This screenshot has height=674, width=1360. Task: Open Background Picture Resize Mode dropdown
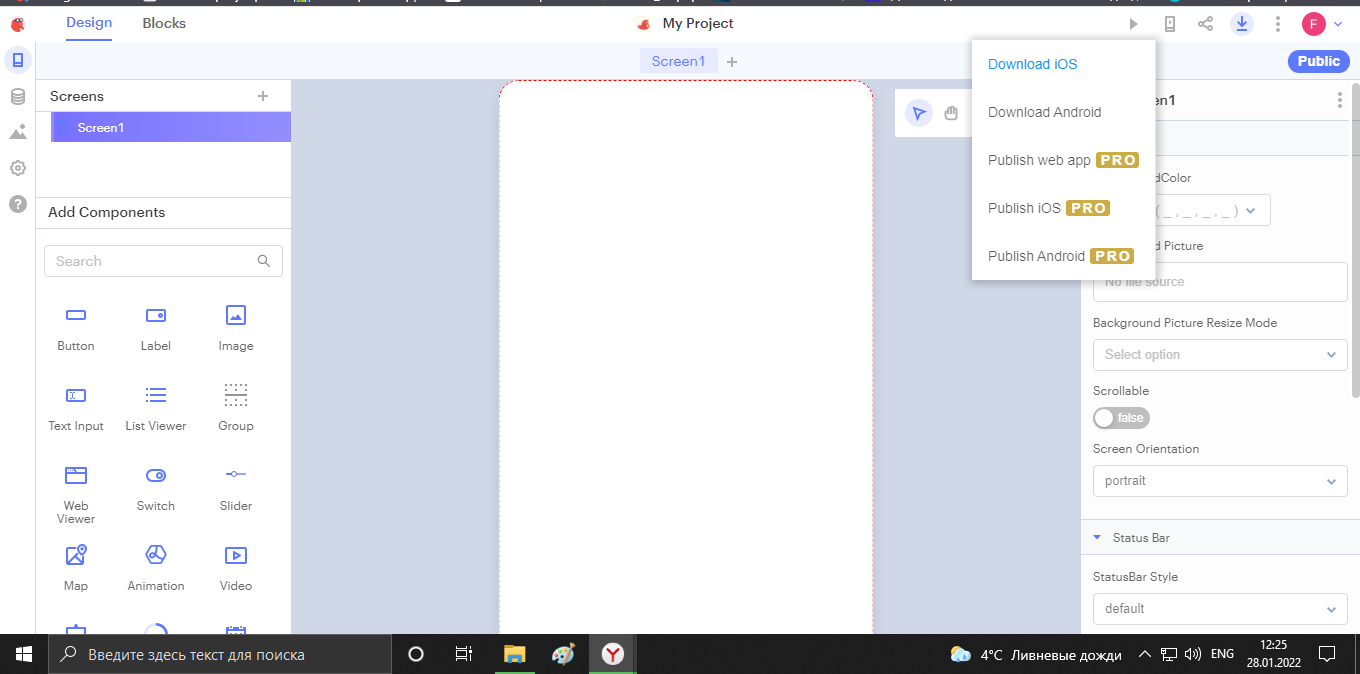pos(1220,355)
